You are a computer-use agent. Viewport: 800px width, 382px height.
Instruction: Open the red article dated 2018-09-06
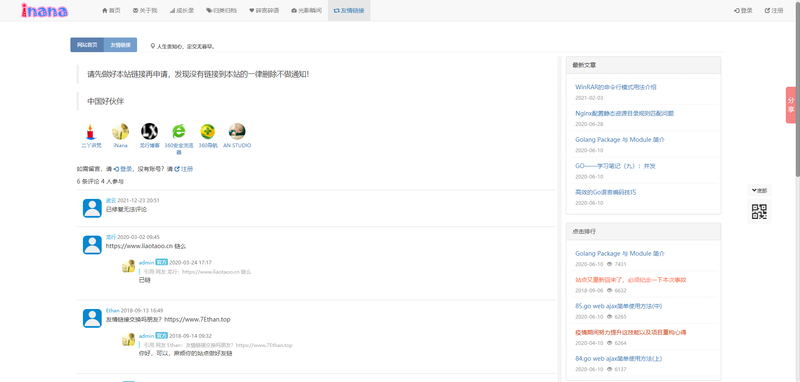click(631, 280)
